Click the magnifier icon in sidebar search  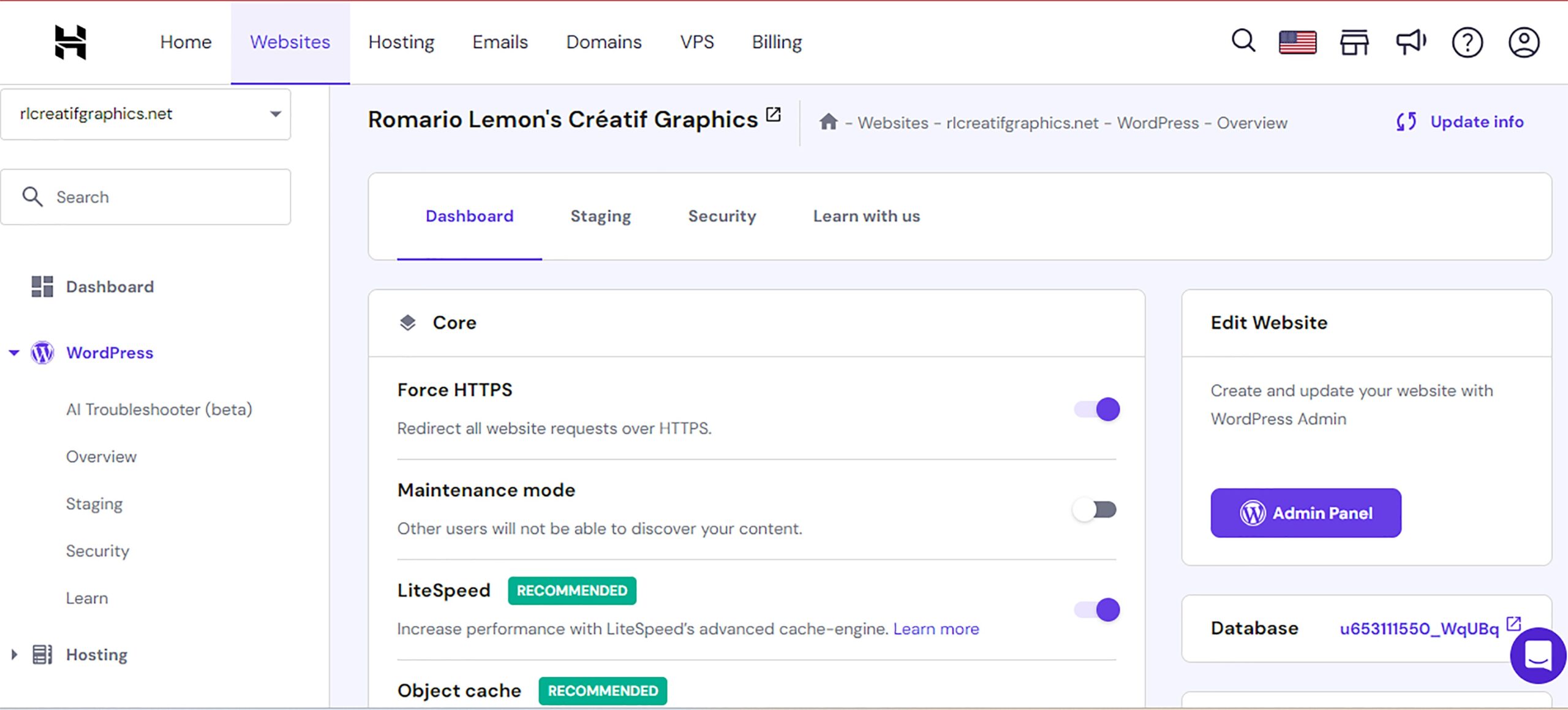tap(32, 197)
